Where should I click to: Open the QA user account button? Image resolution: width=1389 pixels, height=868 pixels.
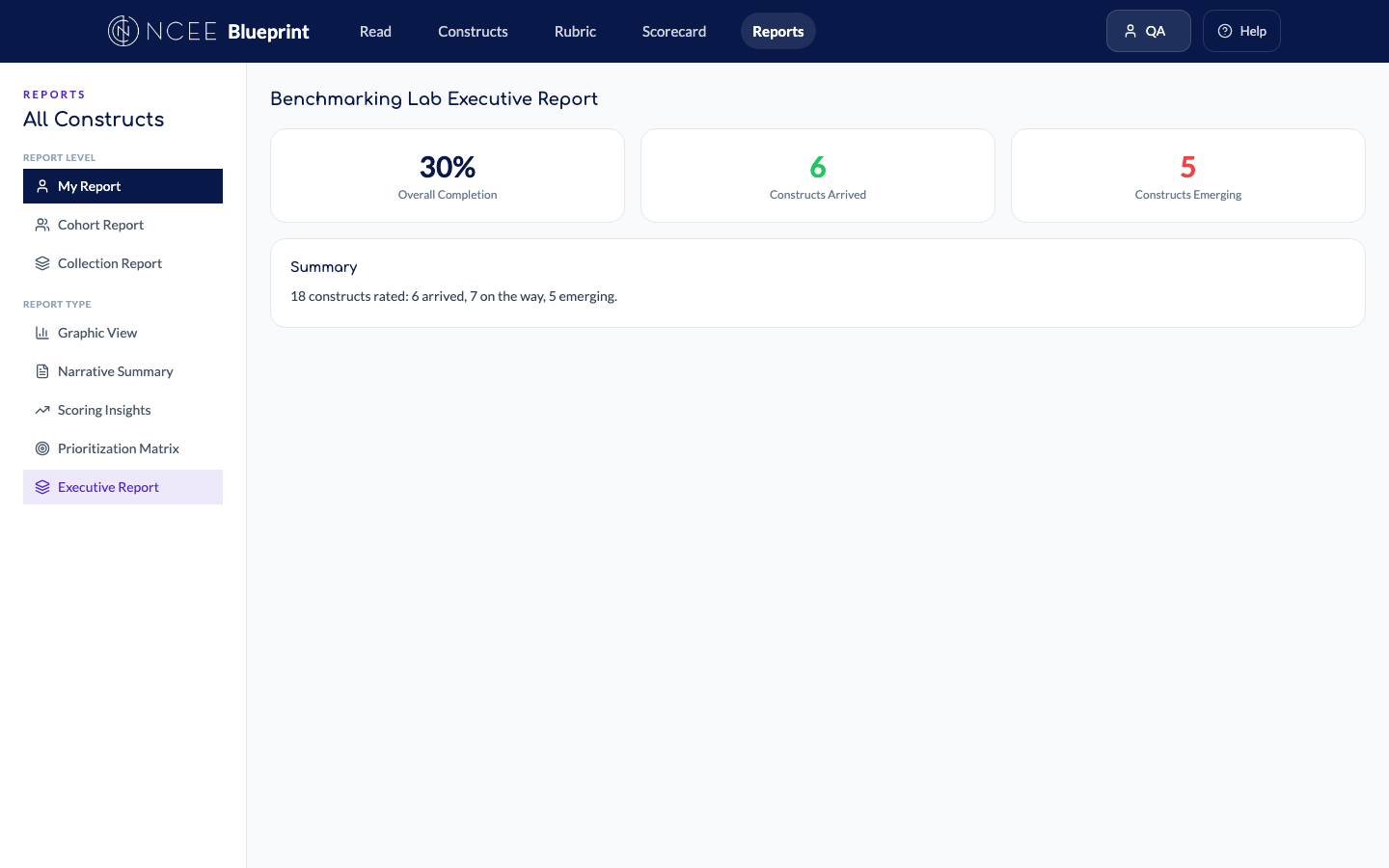1148,31
